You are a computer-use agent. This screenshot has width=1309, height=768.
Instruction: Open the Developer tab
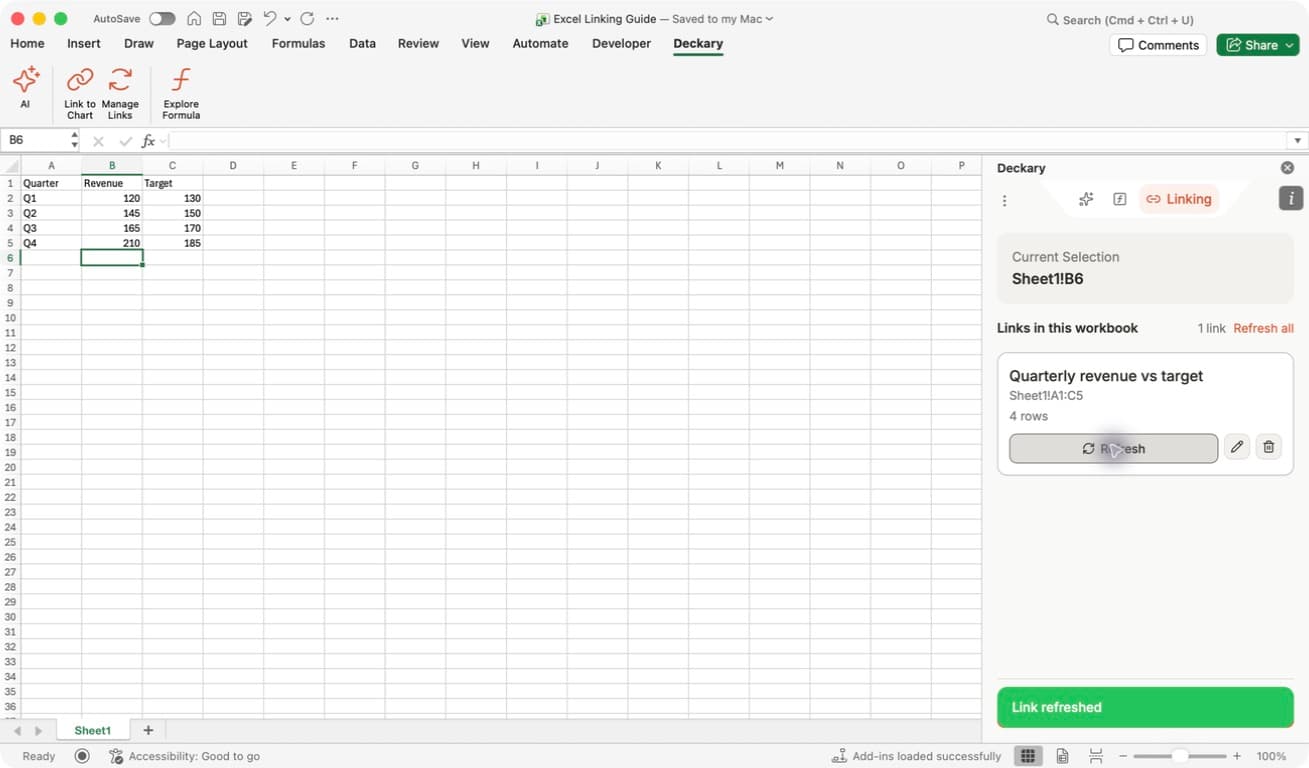point(621,43)
